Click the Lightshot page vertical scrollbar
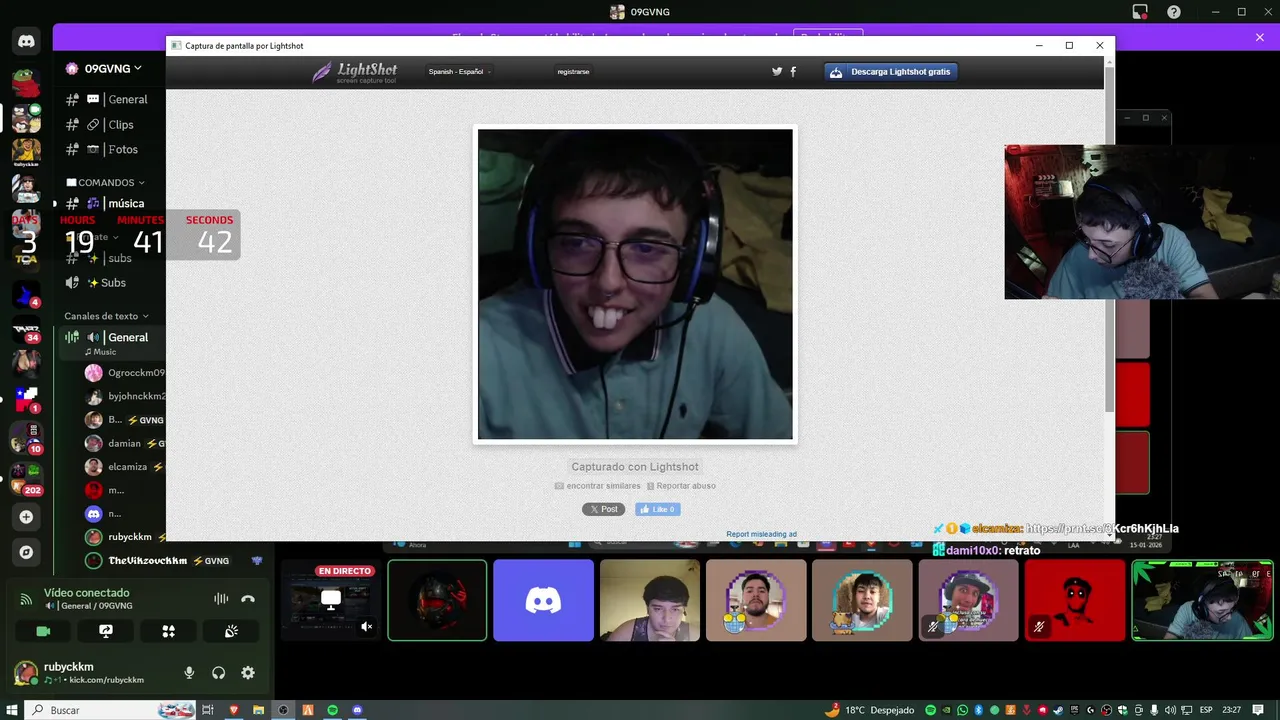 pos(1109,240)
